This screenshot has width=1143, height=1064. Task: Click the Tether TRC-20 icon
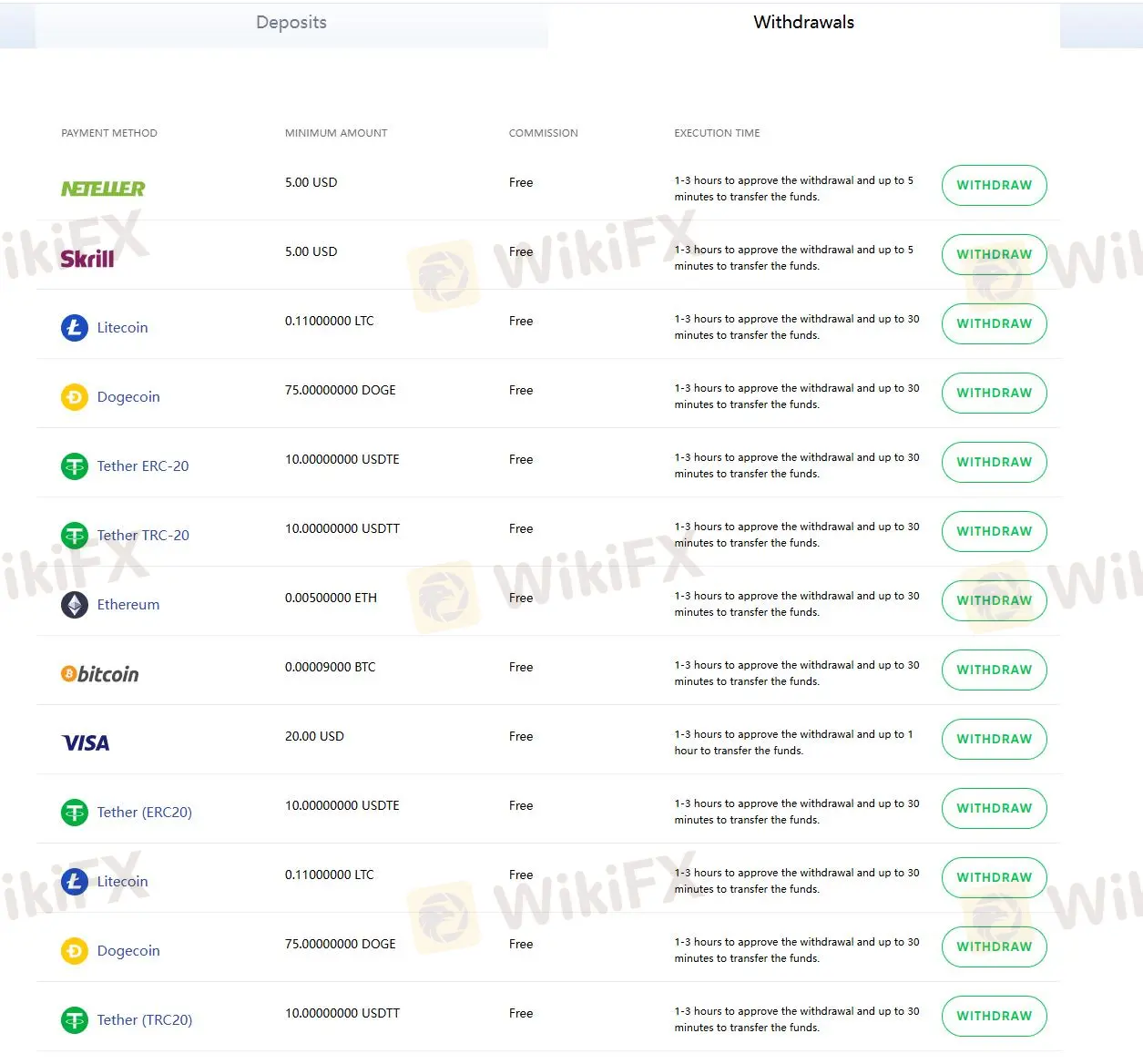pyautogui.click(x=74, y=535)
